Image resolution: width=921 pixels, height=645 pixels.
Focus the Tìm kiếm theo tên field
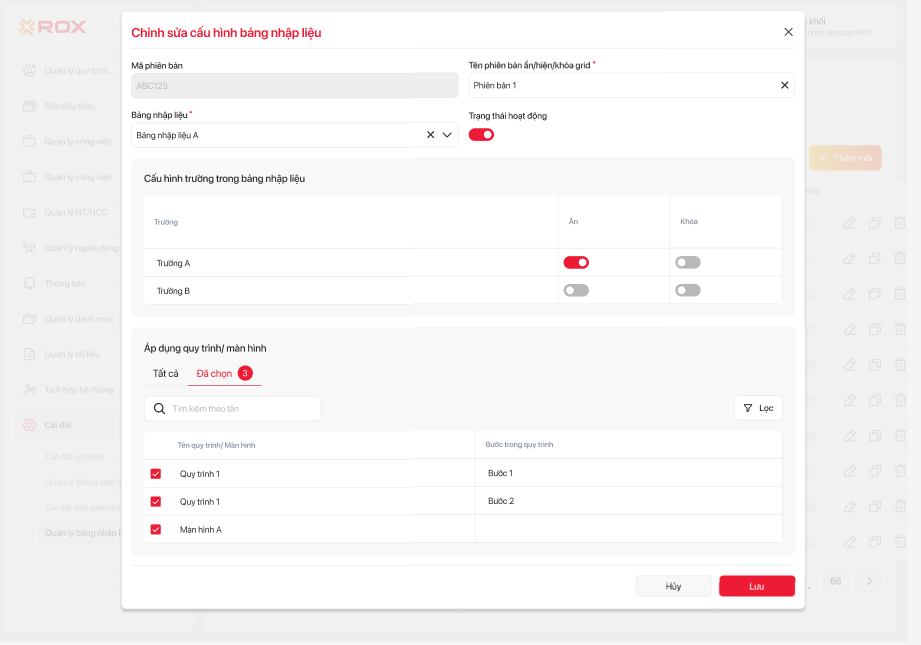click(x=240, y=409)
